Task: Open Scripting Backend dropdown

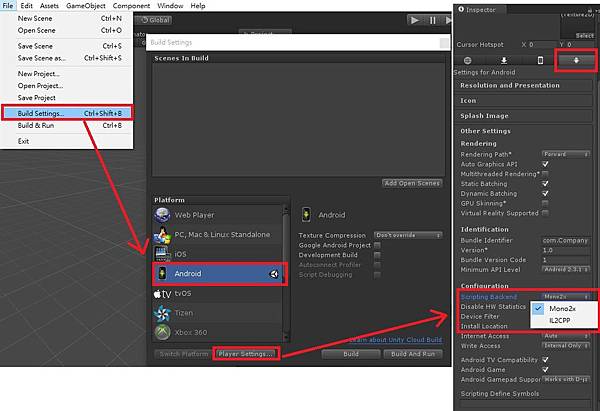Action: point(566,297)
